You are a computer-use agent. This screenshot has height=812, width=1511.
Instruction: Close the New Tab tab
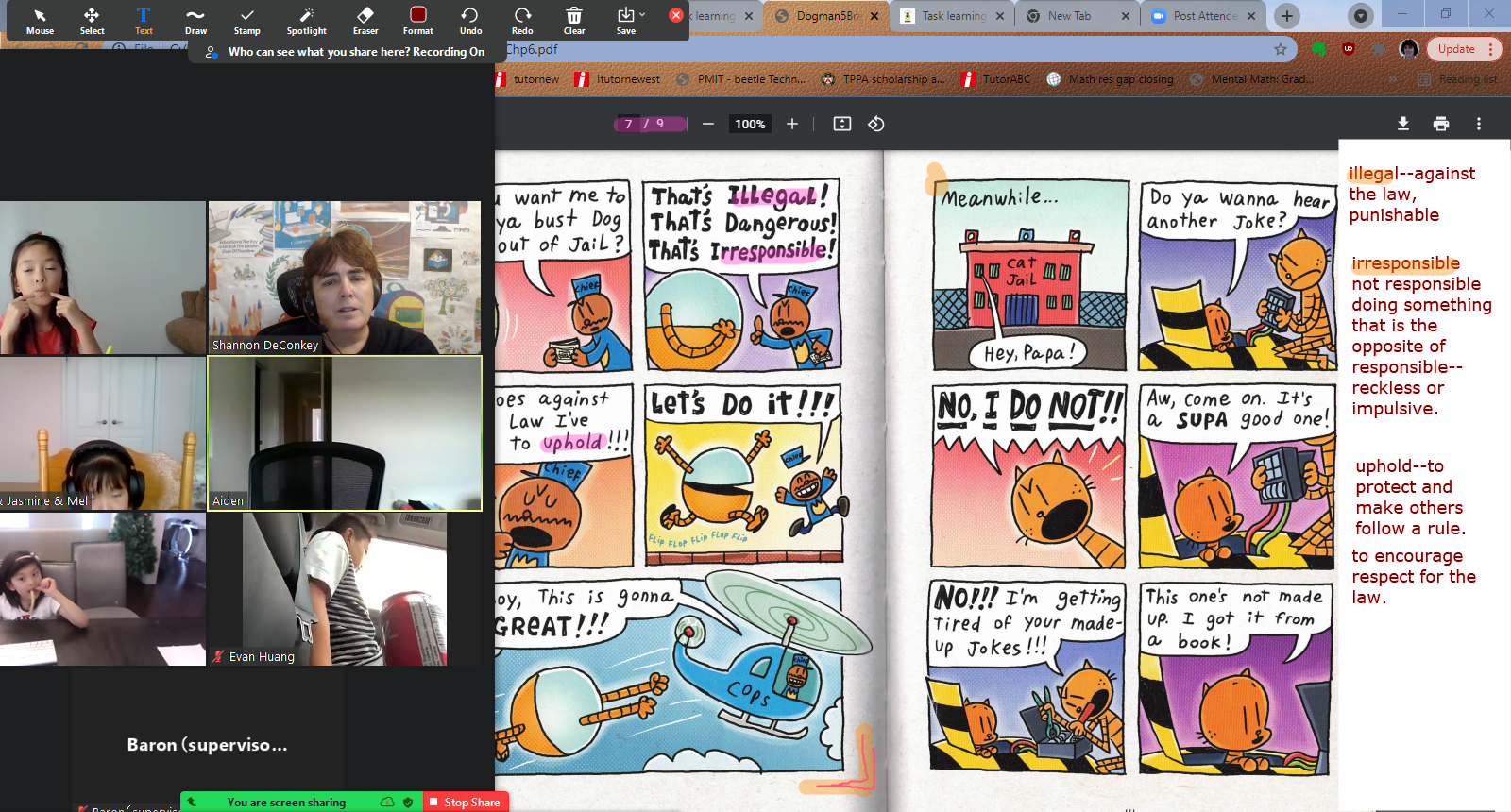(1126, 16)
